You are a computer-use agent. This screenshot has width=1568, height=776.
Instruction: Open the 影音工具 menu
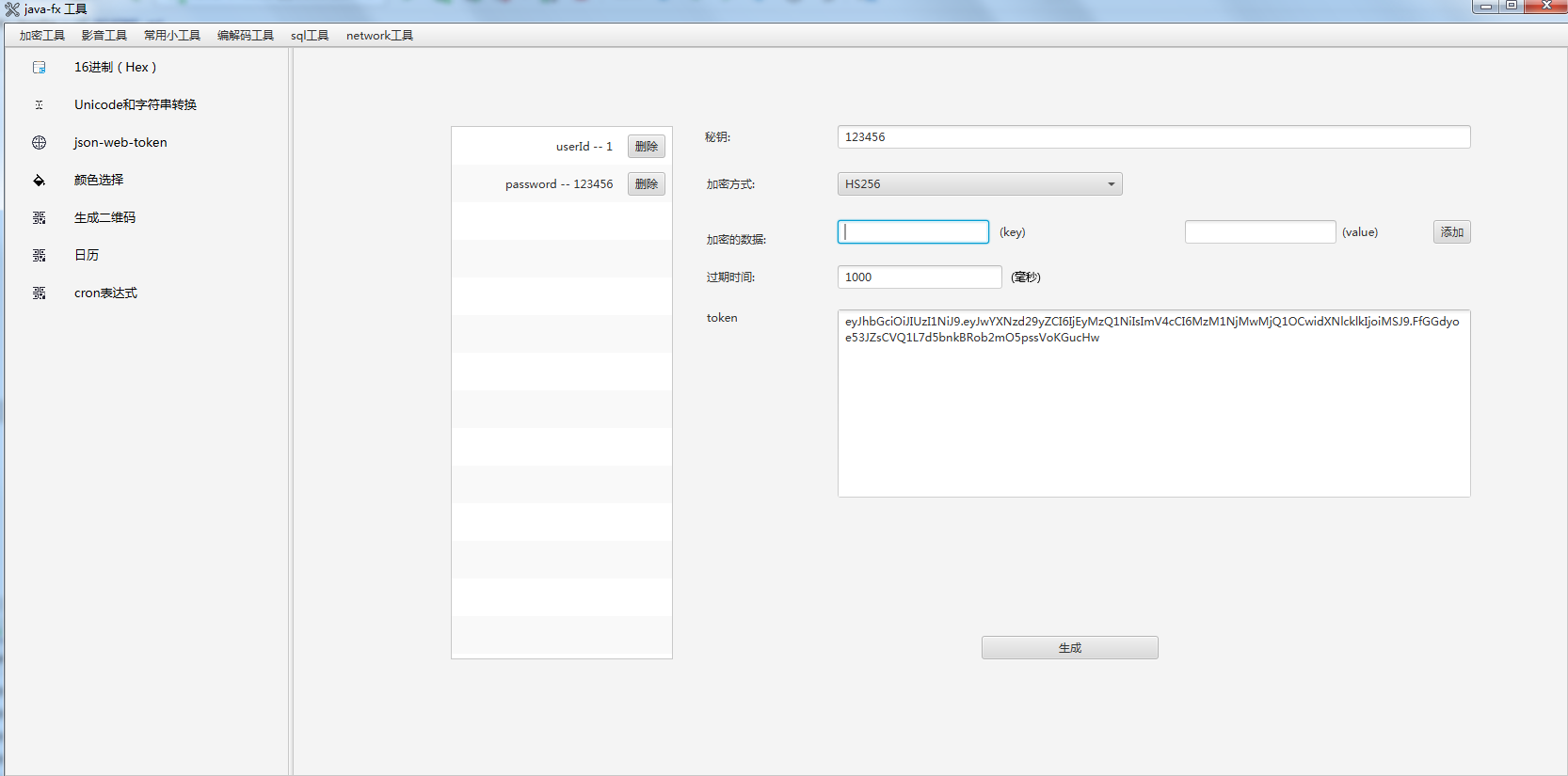click(x=104, y=36)
